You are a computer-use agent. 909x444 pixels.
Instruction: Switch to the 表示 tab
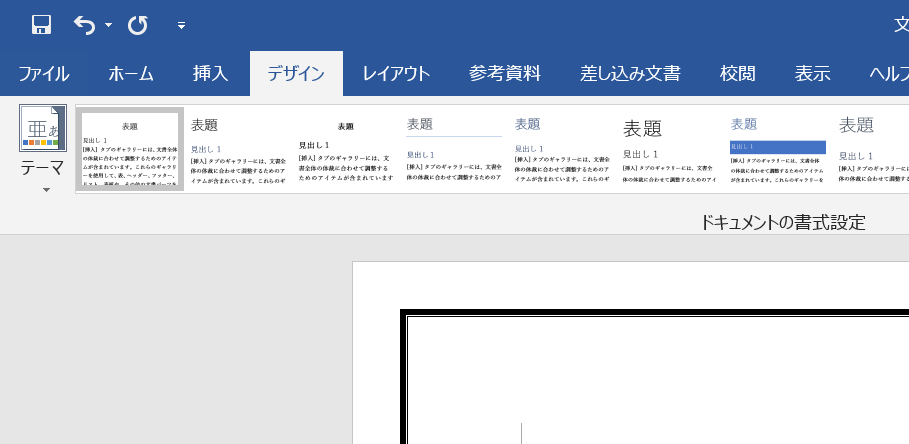pos(812,74)
